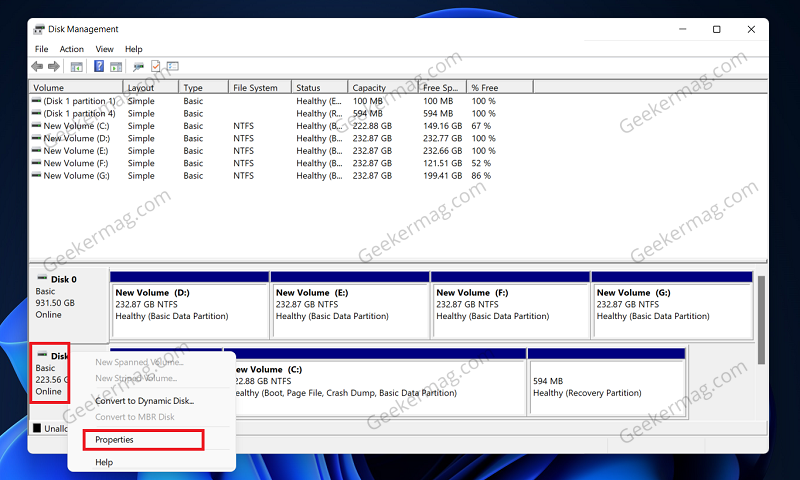Screen dimensions: 800x480
Task: Click the Forward arrow in the toolbar
Action: (x=54, y=66)
